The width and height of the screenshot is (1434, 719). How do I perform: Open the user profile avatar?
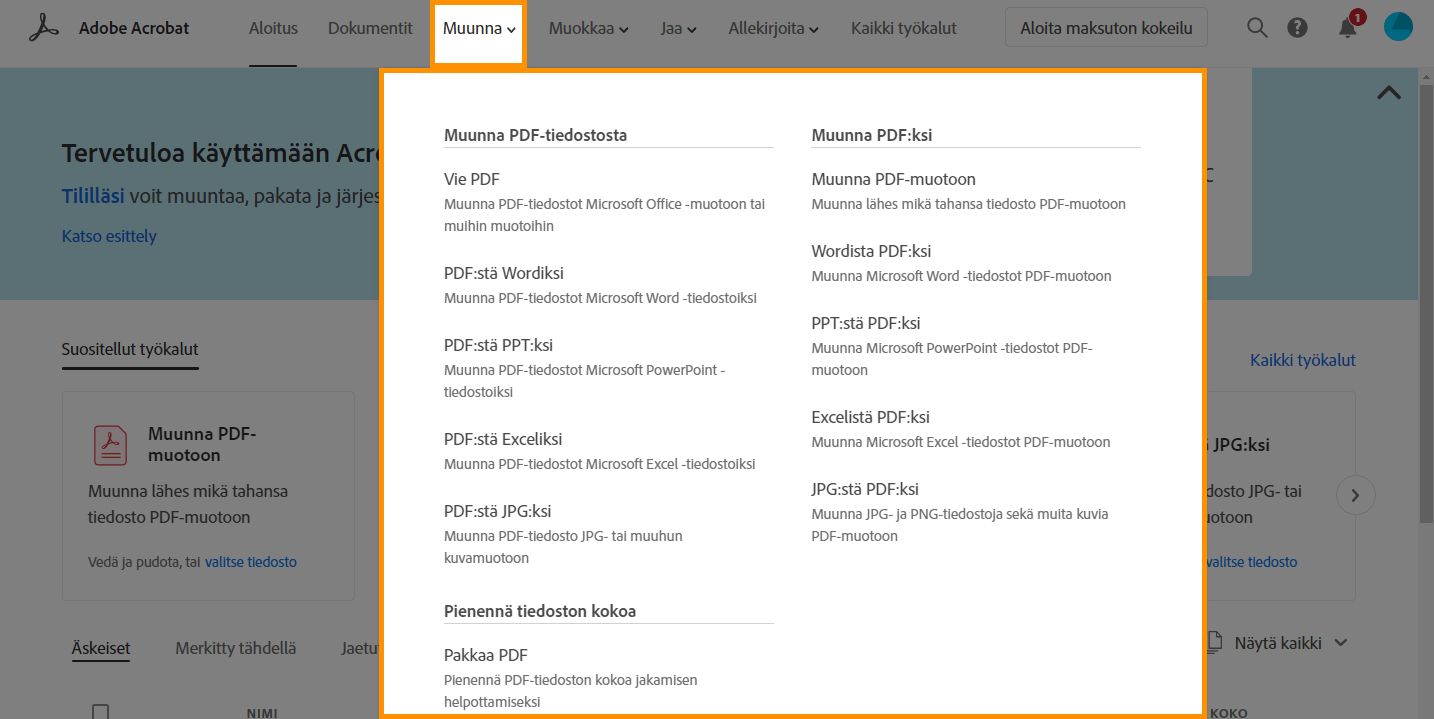point(1398,28)
